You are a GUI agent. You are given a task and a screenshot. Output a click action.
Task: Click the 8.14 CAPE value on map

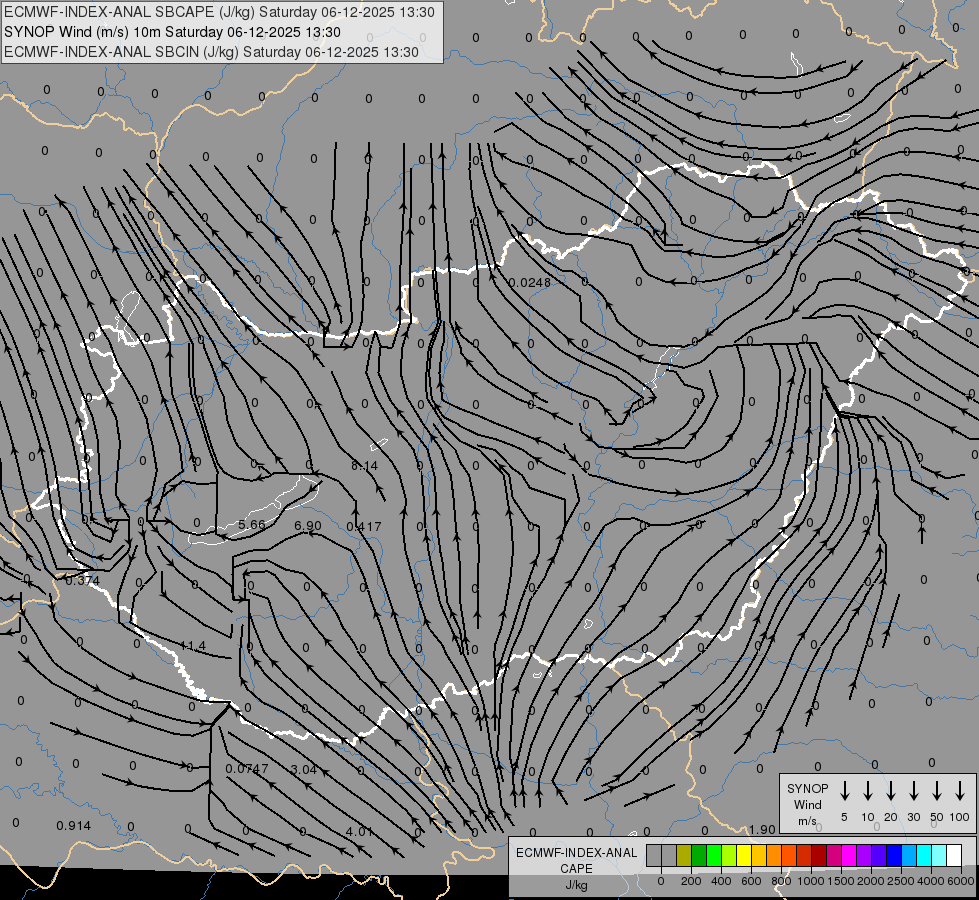click(x=364, y=466)
